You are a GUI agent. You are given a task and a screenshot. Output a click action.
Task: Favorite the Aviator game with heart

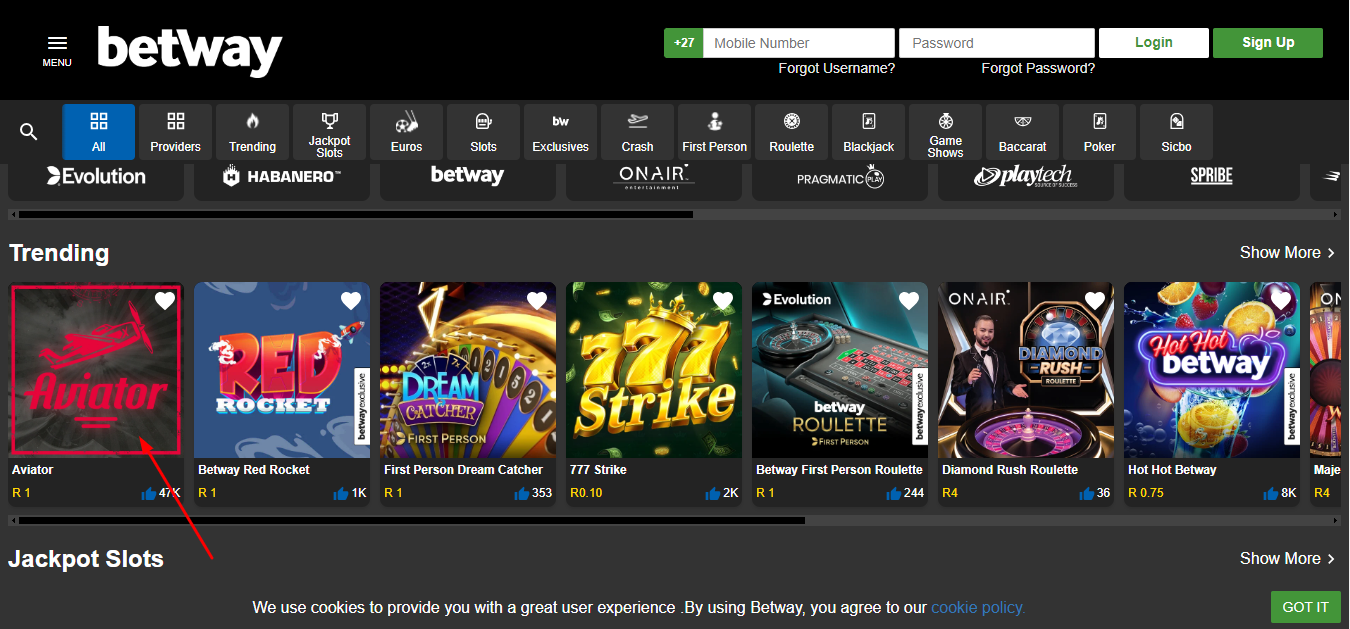click(165, 301)
